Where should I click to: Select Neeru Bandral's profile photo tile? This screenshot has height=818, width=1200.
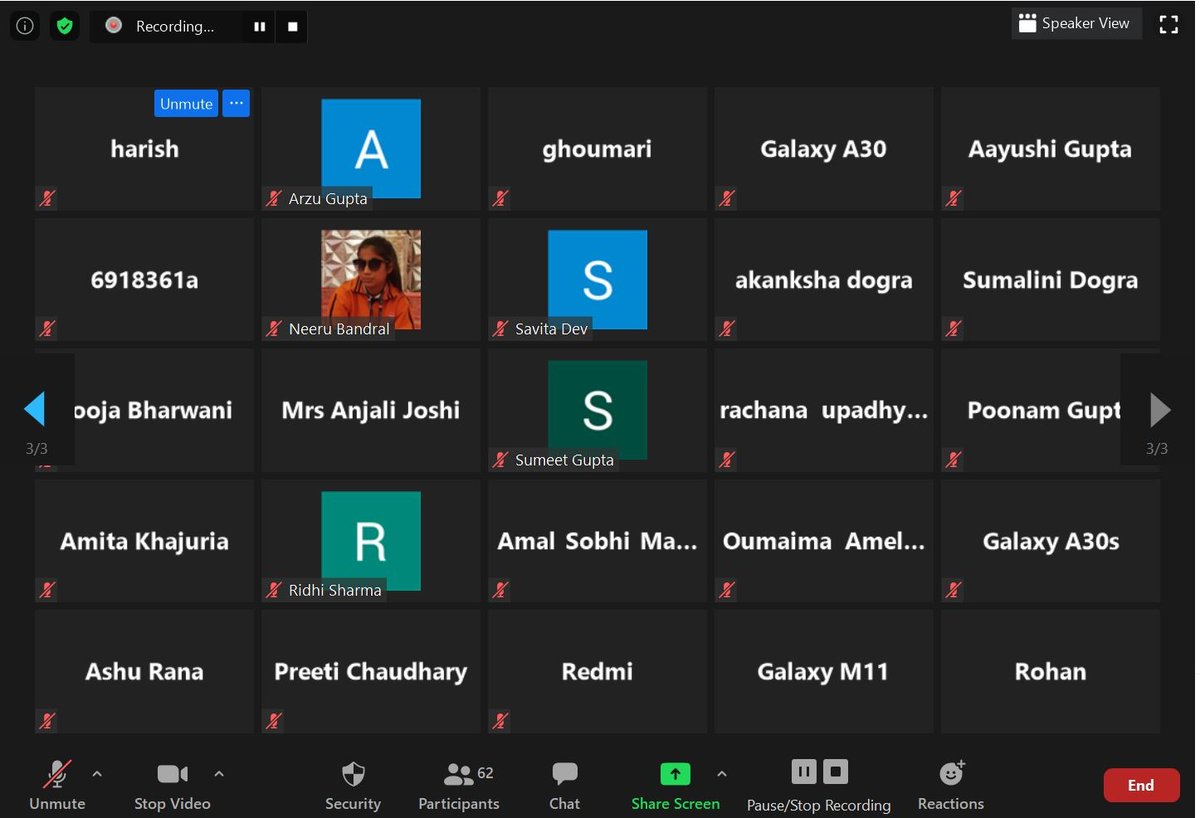click(x=371, y=279)
